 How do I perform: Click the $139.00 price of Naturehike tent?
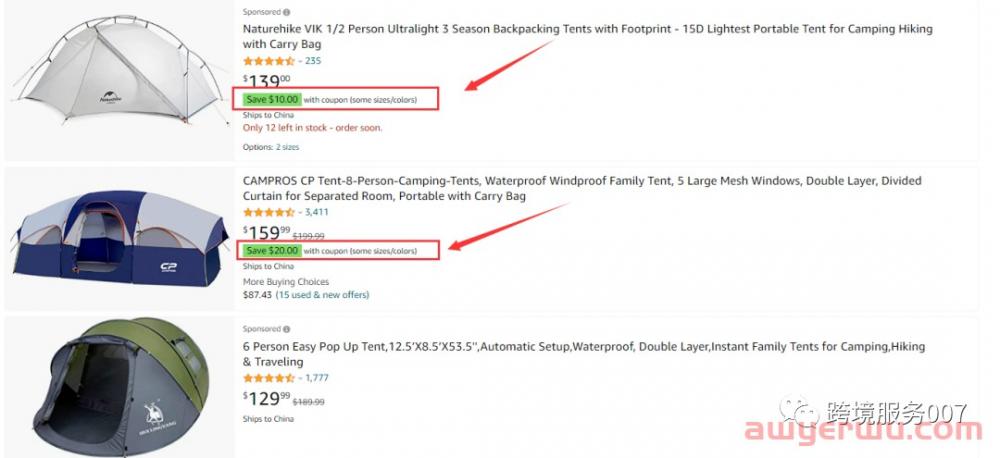267,80
